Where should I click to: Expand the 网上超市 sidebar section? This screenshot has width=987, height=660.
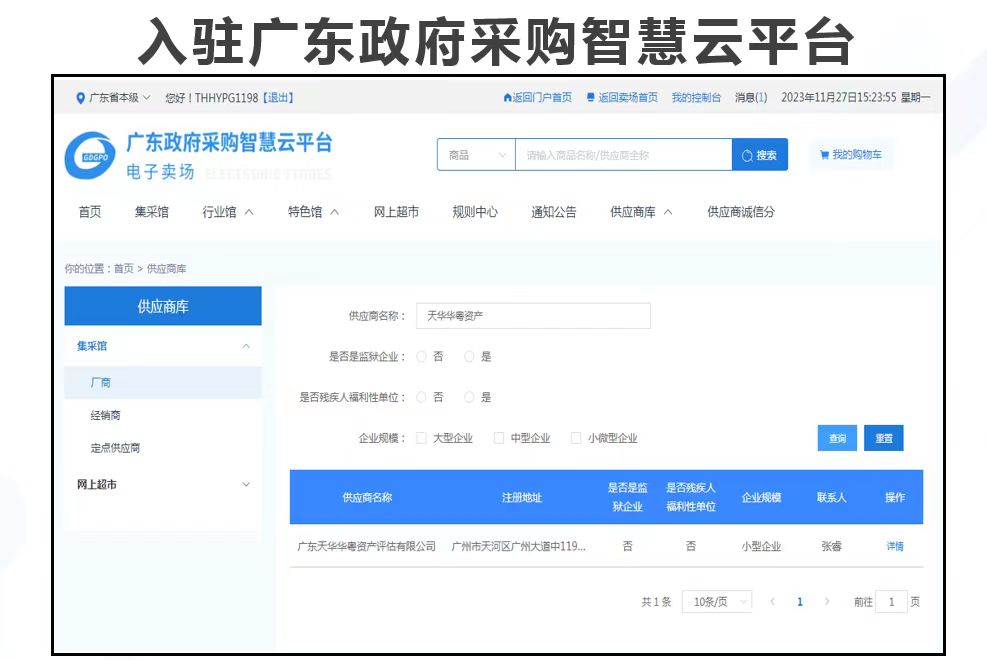tap(162, 485)
